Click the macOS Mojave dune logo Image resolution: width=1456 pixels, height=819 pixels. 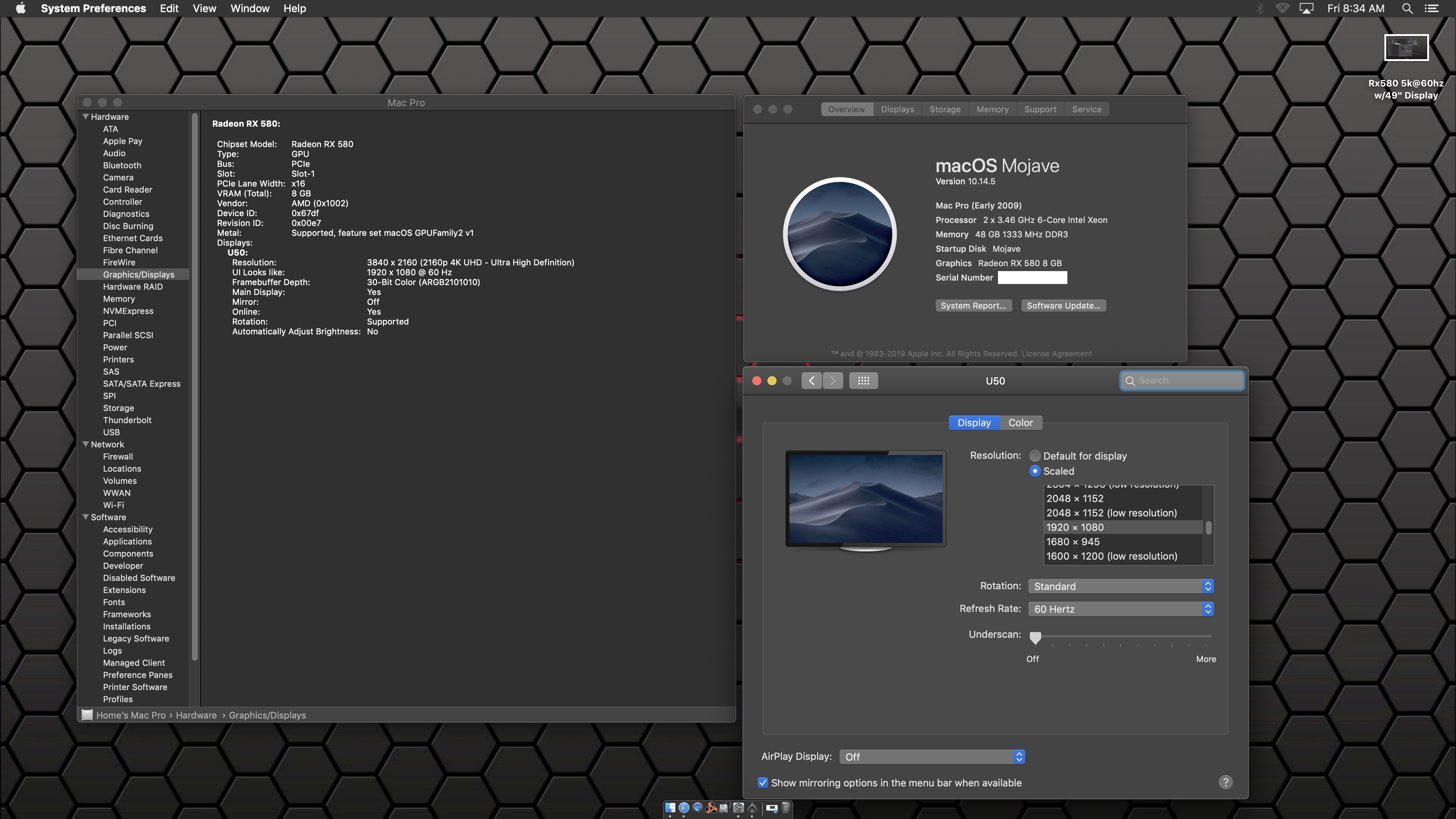coord(840,234)
